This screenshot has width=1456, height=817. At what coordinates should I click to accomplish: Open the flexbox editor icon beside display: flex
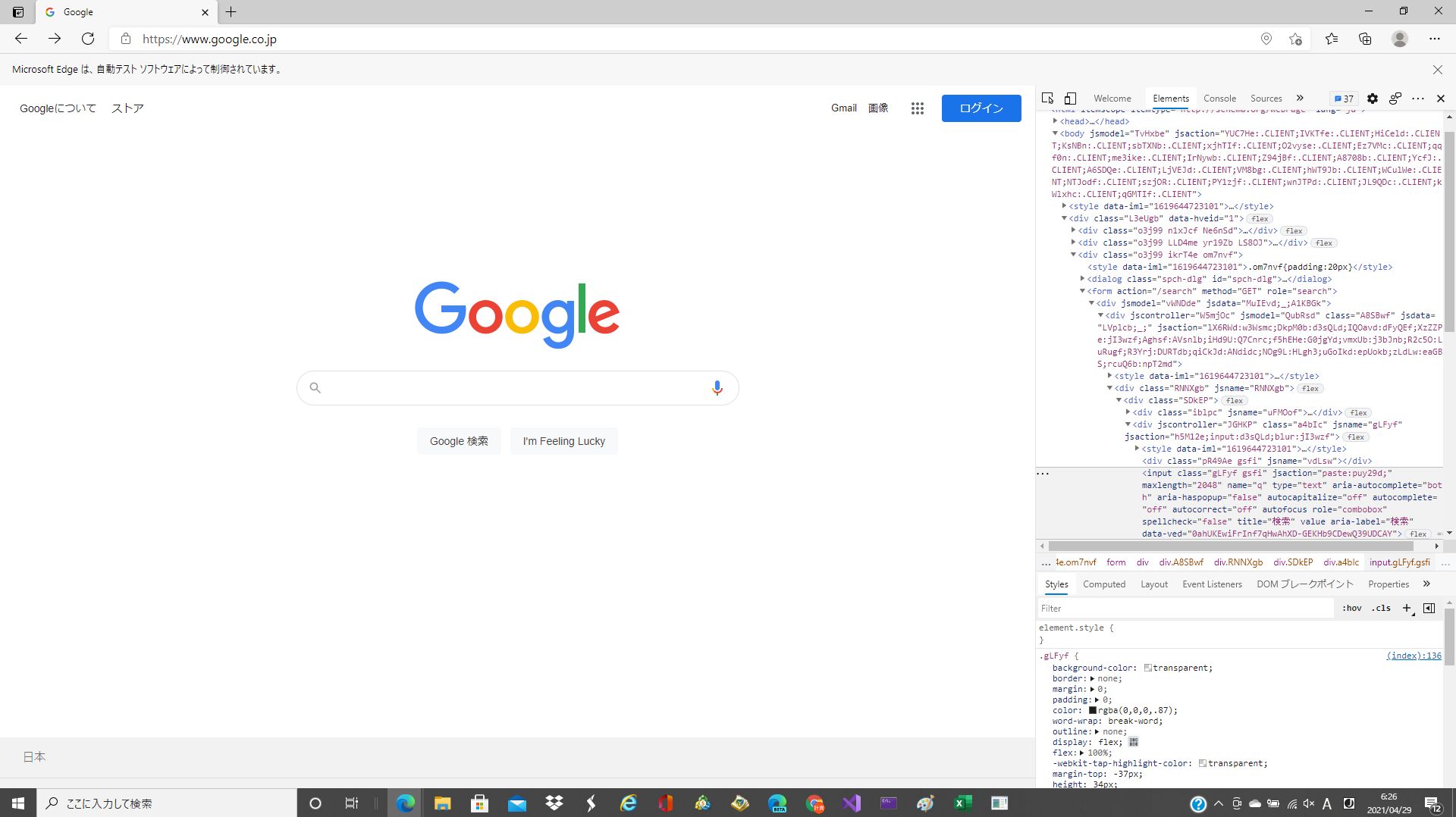(x=1134, y=742)
